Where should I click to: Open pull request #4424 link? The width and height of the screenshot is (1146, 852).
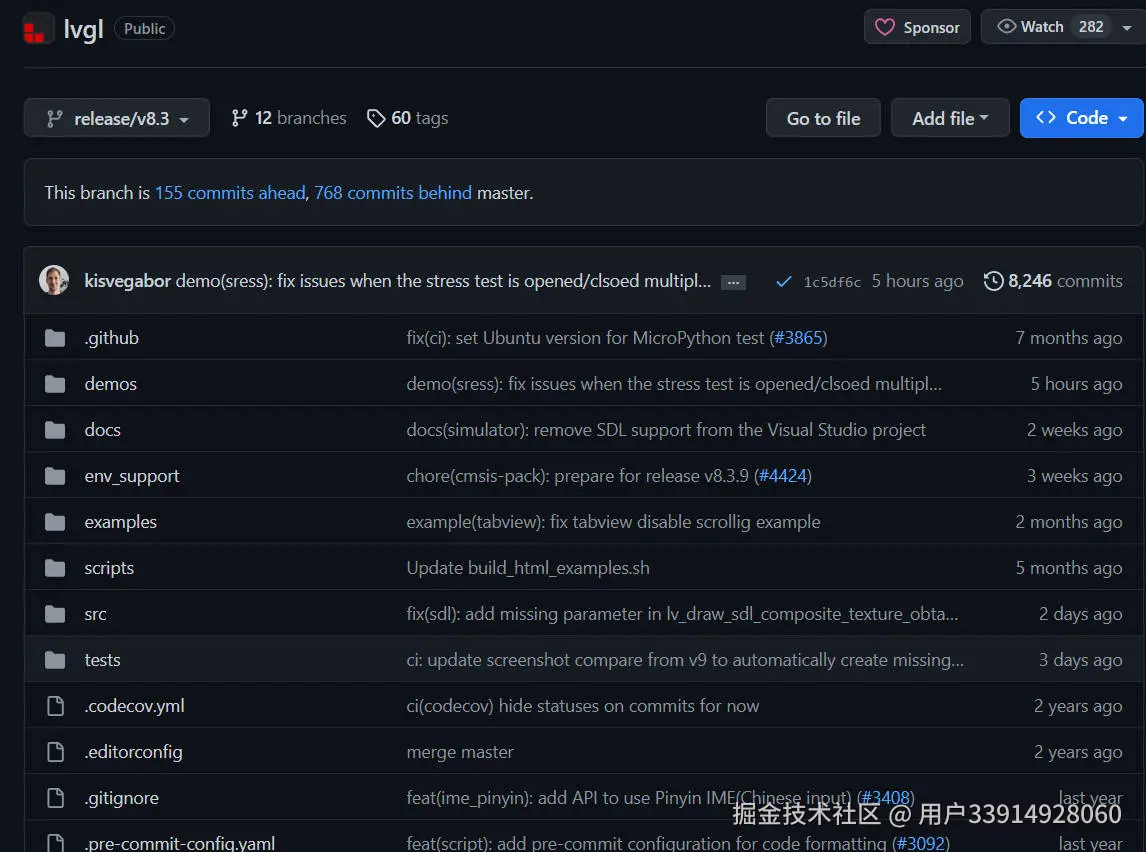pyautogui.click(x=783, y=476)
